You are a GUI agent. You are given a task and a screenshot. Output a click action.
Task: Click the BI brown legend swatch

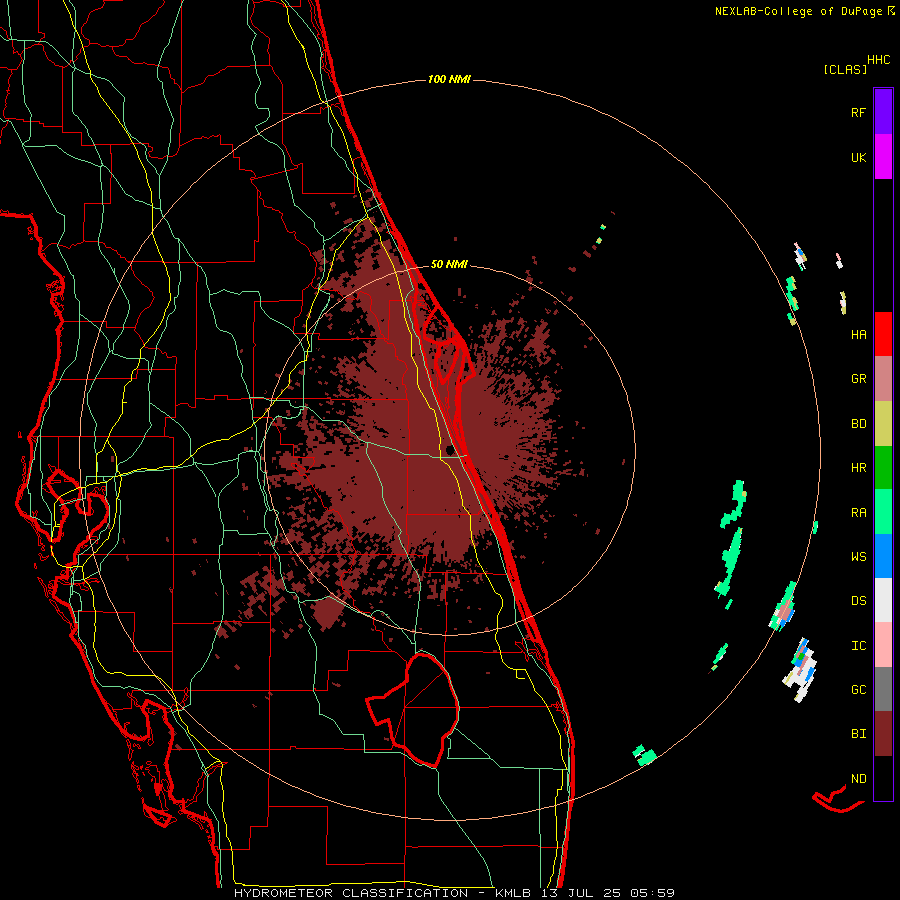(x=883, y=734)
